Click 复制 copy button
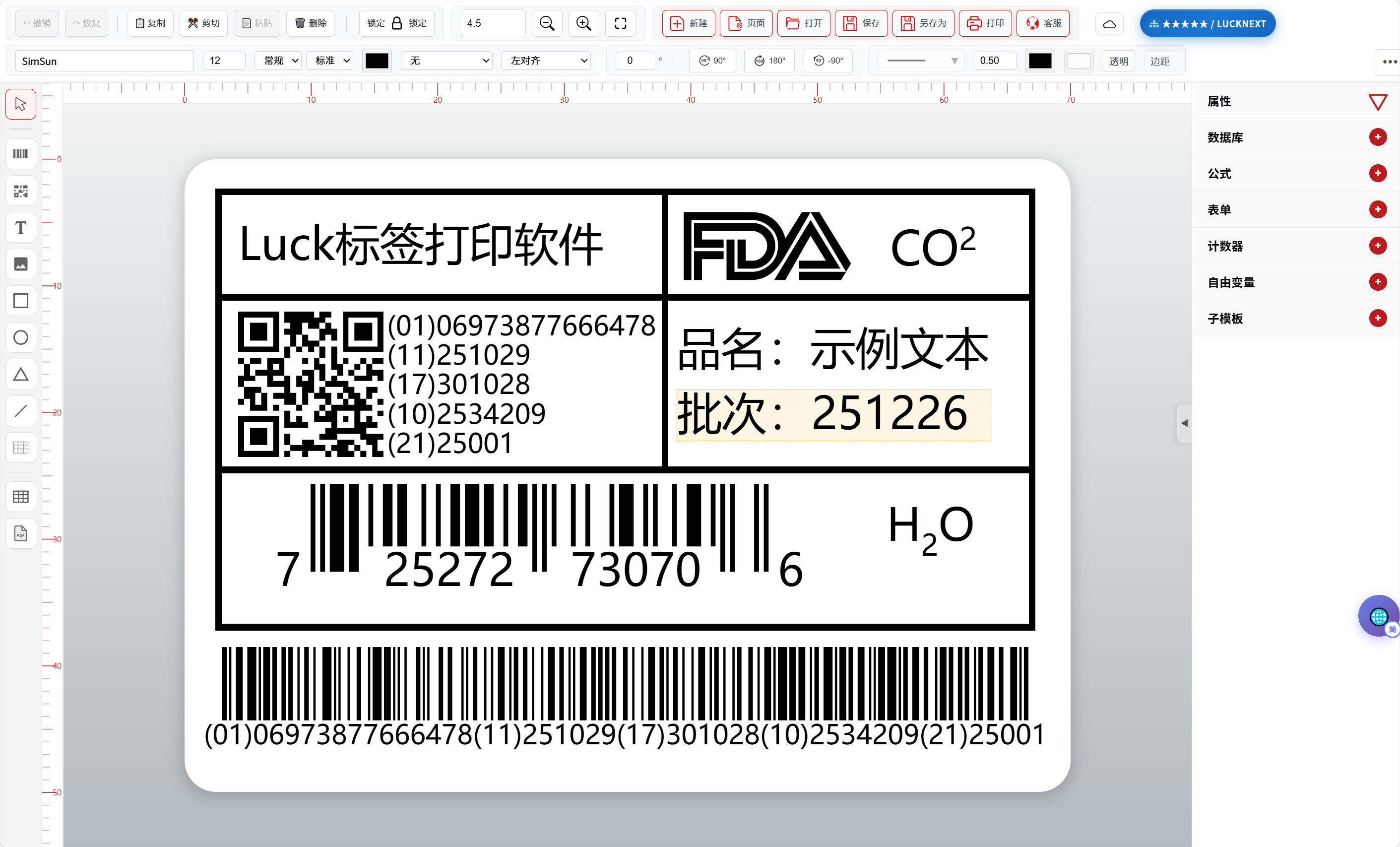 (150, 23)
